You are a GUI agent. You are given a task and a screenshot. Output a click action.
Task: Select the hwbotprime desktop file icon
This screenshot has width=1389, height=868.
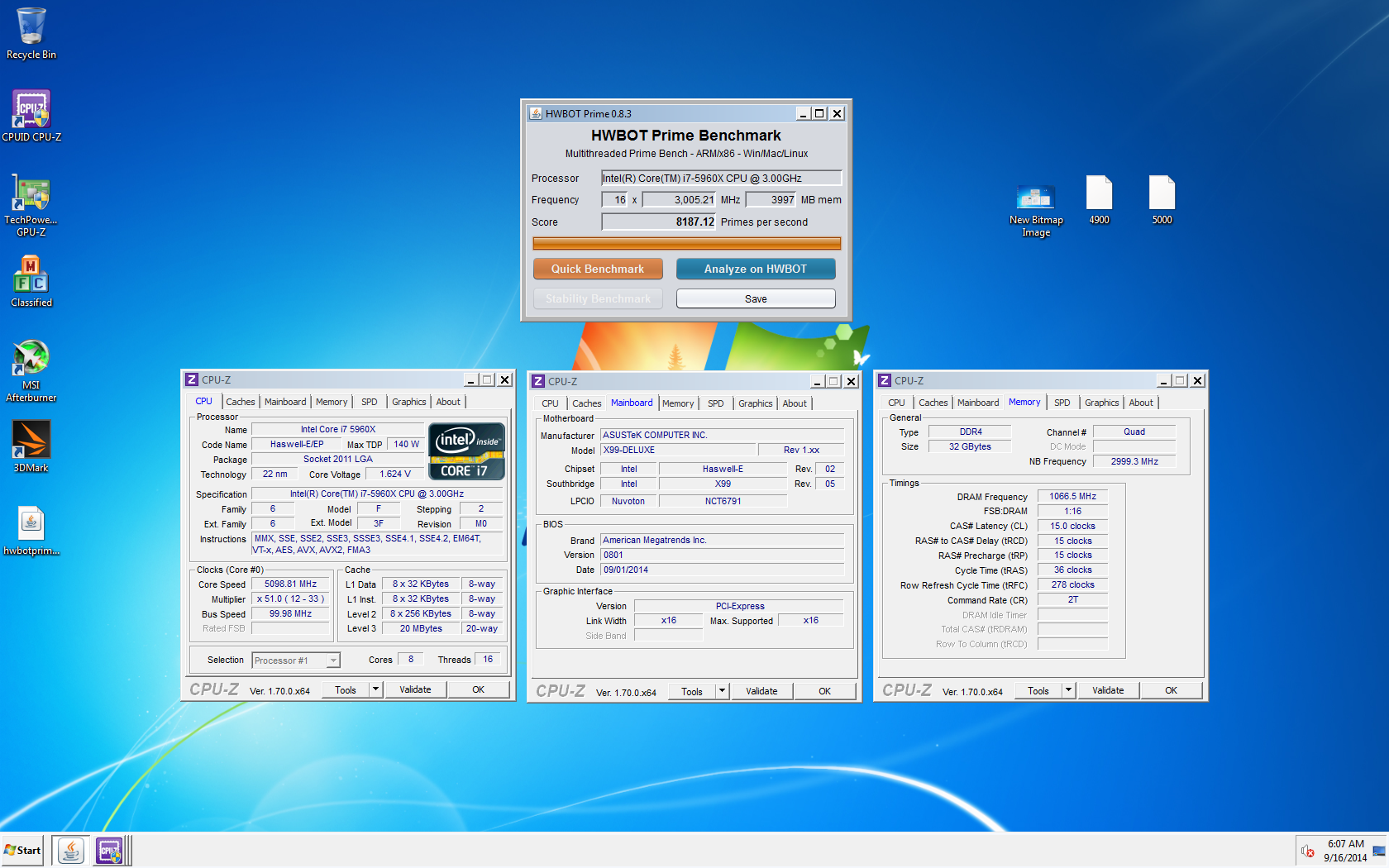tap(31, 531)
